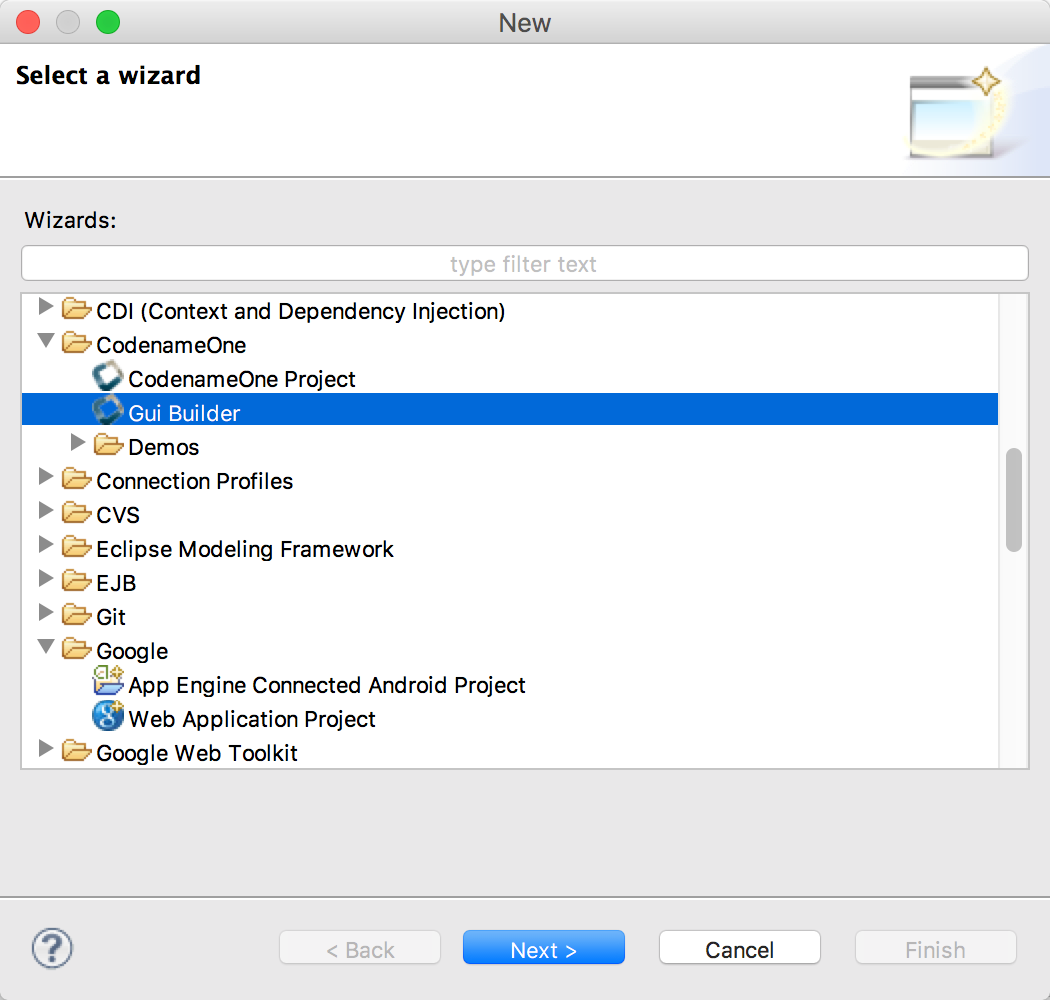Select the CodenameOne Project wizard entry

click(x=240, y=378)
